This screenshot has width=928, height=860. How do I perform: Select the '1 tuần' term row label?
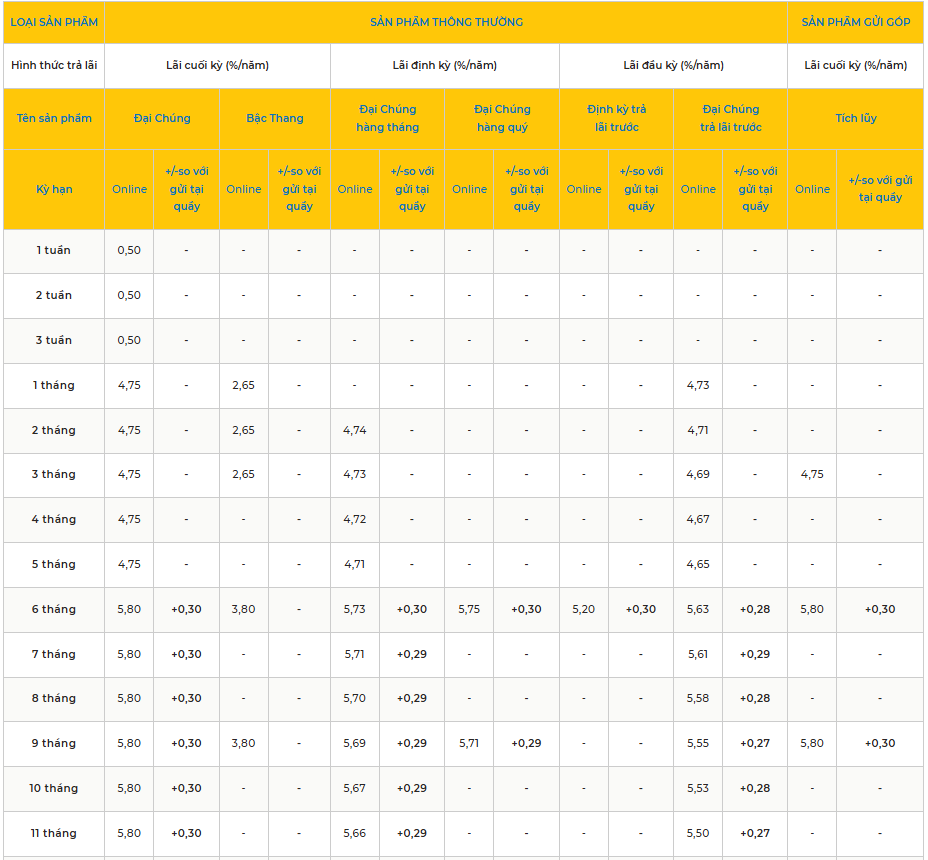[x=54, y=251]
